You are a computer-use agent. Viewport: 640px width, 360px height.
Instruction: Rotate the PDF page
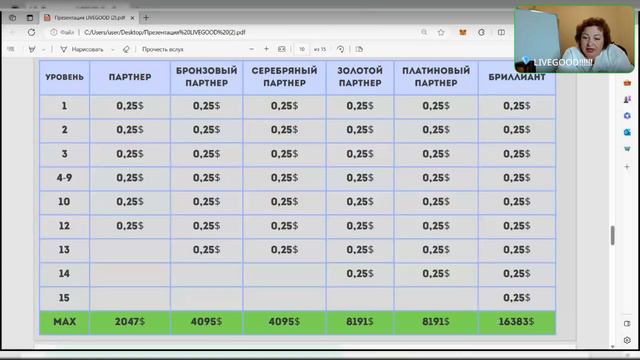click(x=340, y=49)
